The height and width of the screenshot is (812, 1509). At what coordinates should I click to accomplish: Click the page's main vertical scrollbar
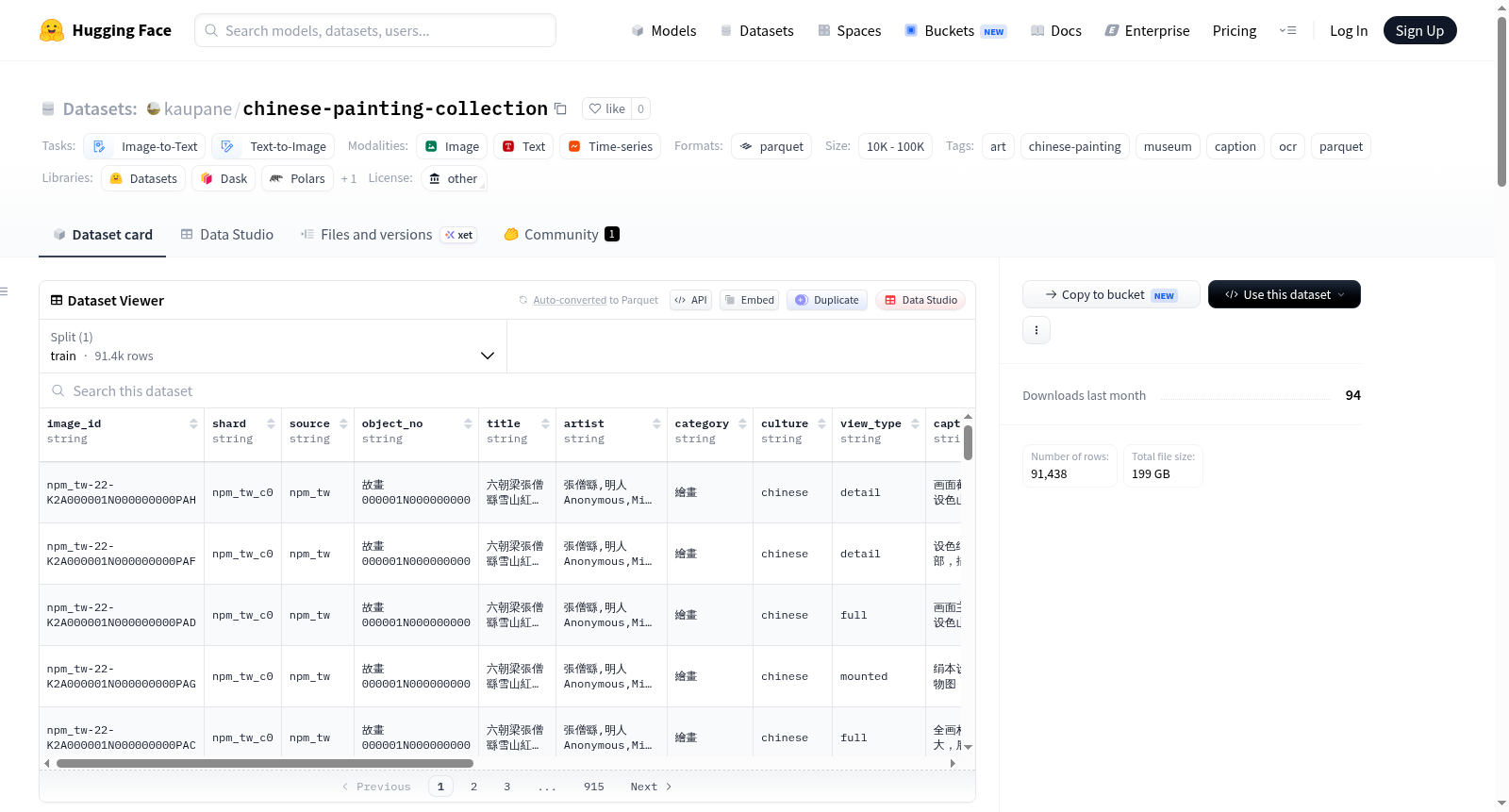click(x=1501, y=102)
